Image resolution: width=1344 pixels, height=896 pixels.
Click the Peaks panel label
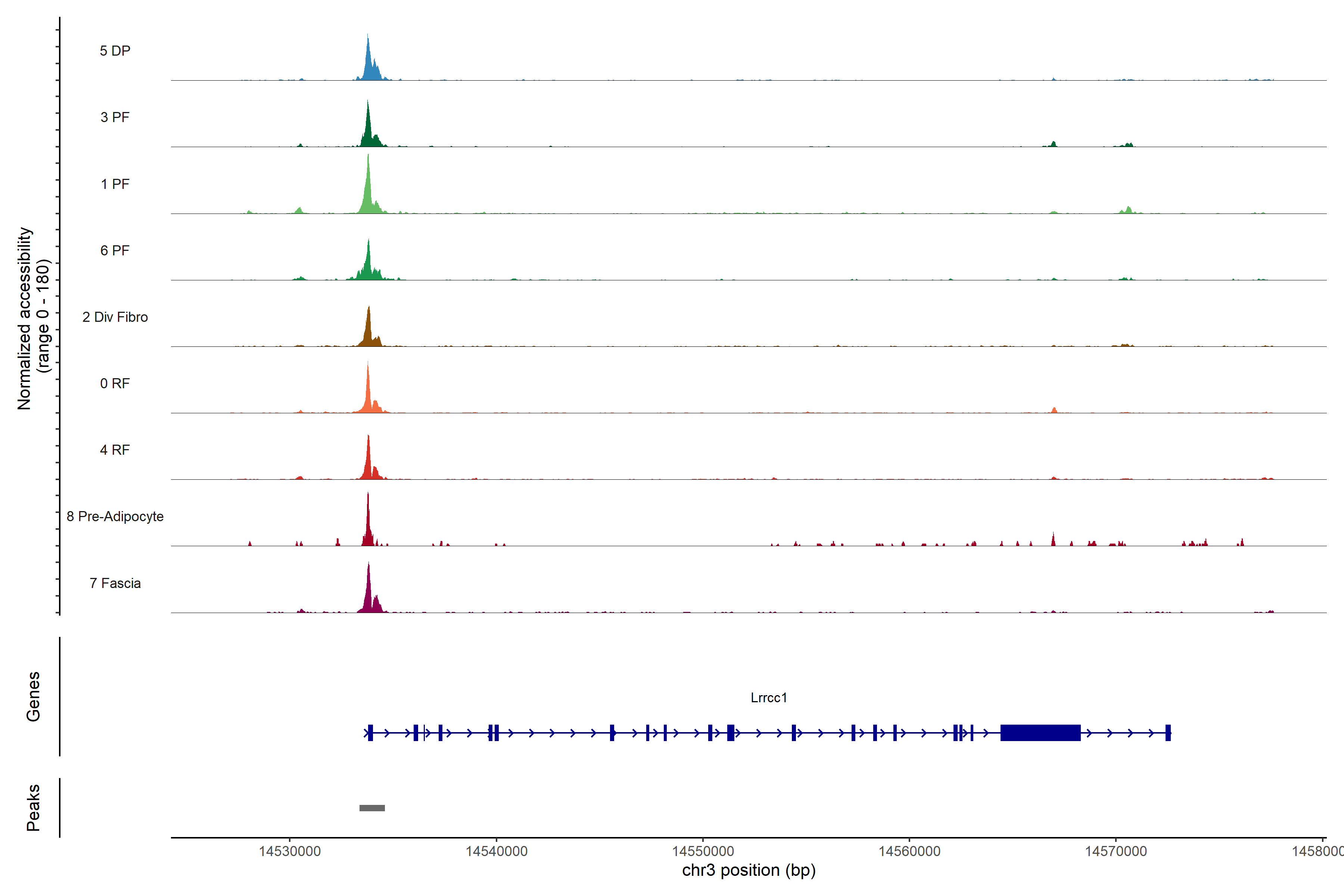tap(33, 807)
